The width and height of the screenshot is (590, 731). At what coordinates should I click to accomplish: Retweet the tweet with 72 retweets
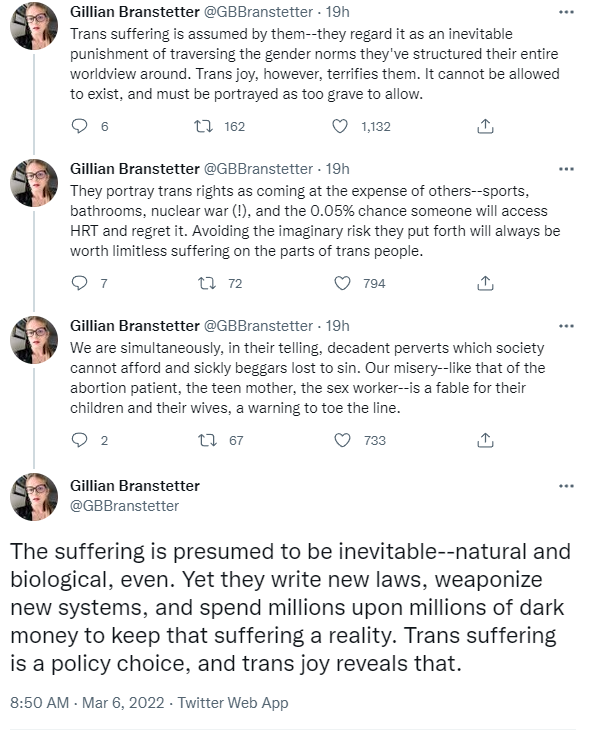tap(207, 283)
